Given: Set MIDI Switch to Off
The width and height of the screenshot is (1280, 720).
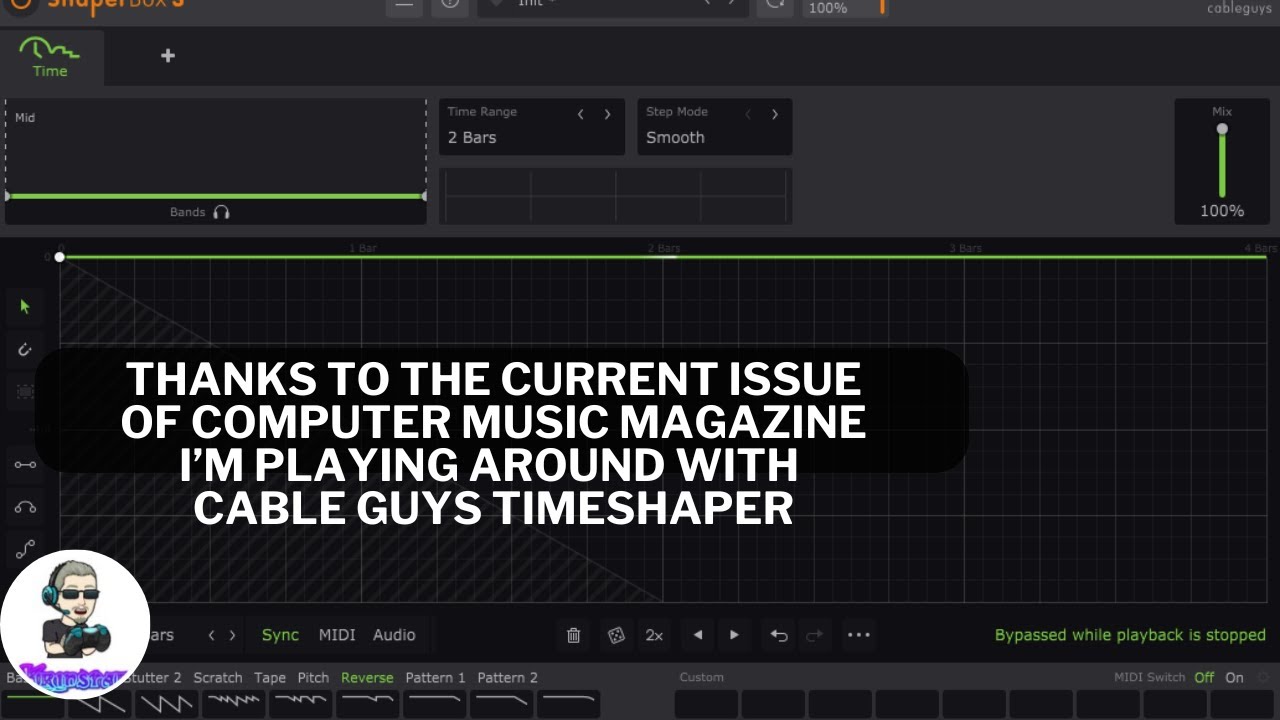Looking at the screenshot, I should (1204, 677).
